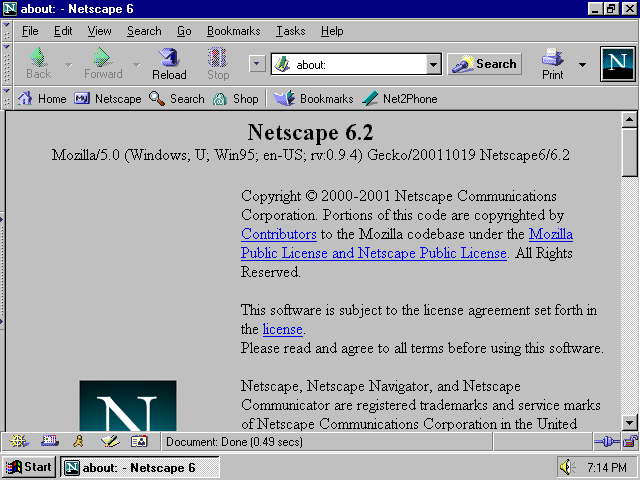Collapse the navigation toolbar grippy
Image resolution: width=640 pixels, height=480 pixels.
(7, 64)
